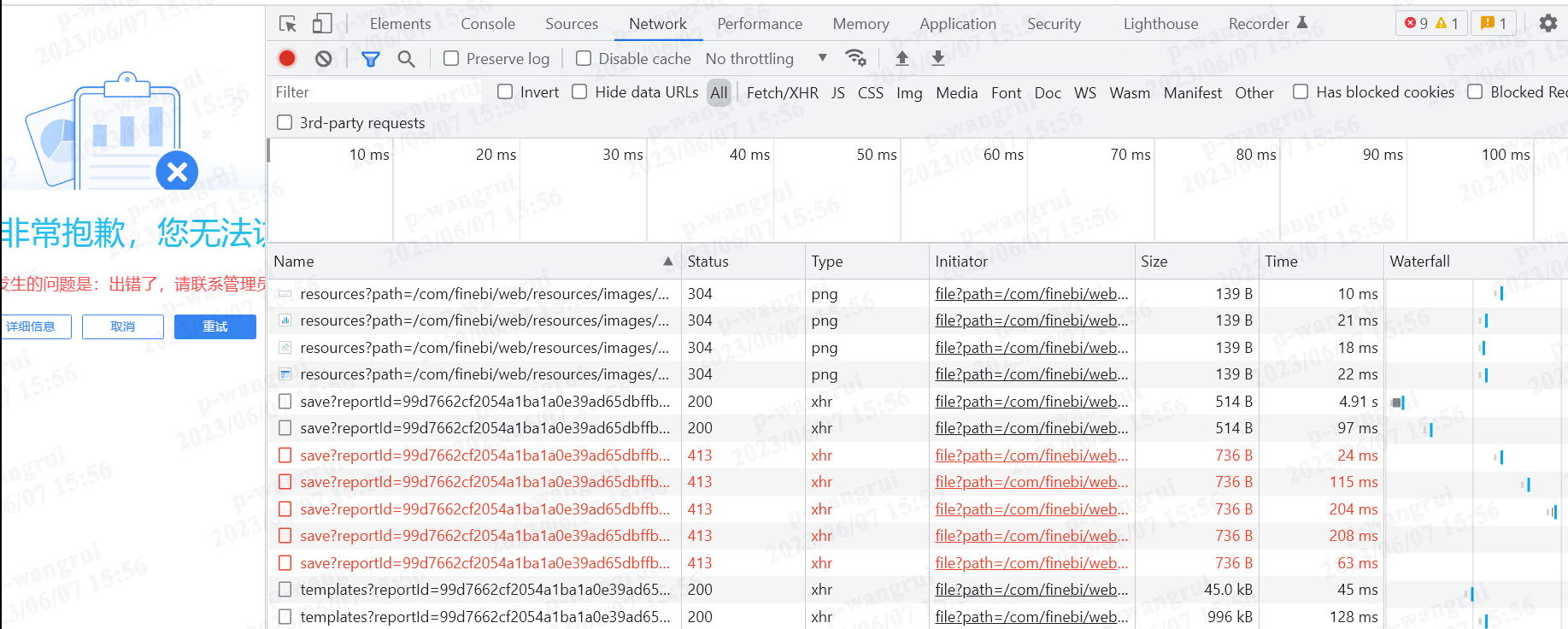Screen dimensions: 1568x629
Task: Export HAR file with the download arrow
Action: [x=938, y=58]
